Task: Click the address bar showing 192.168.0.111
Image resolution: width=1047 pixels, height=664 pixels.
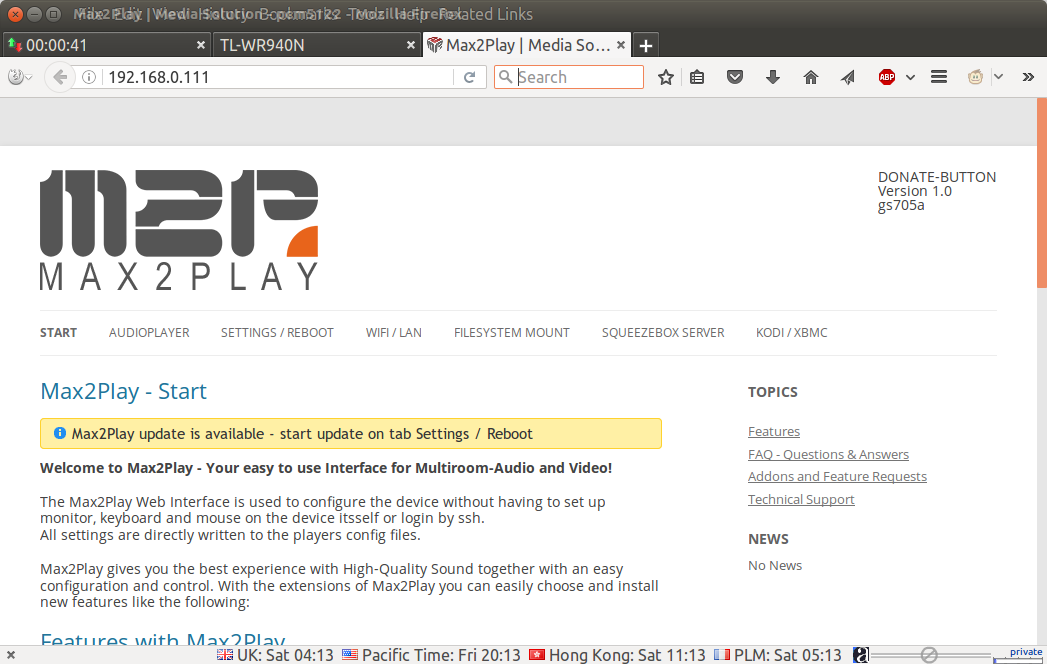Action: 277,77
